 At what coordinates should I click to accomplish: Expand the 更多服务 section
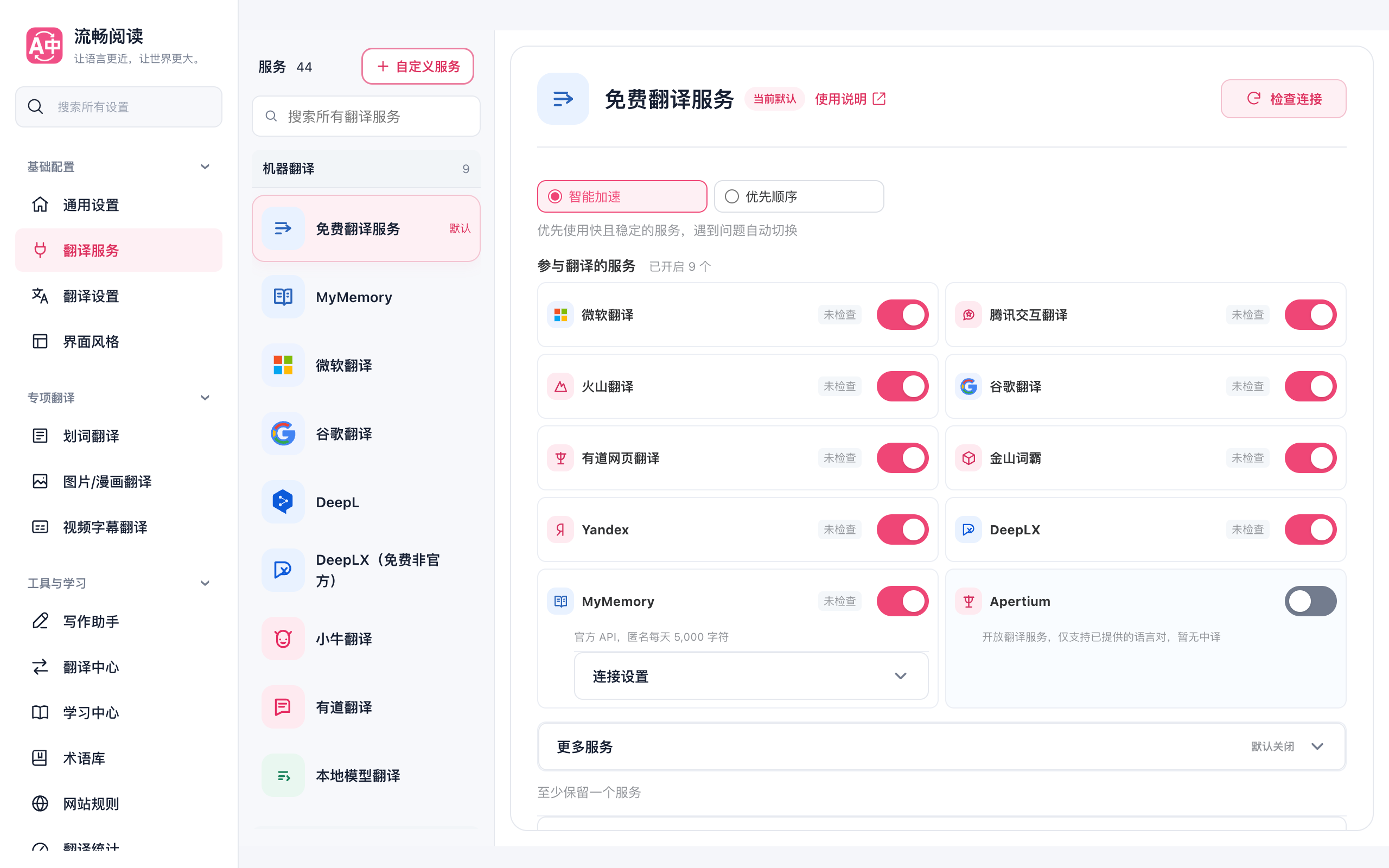pos(942,746)
